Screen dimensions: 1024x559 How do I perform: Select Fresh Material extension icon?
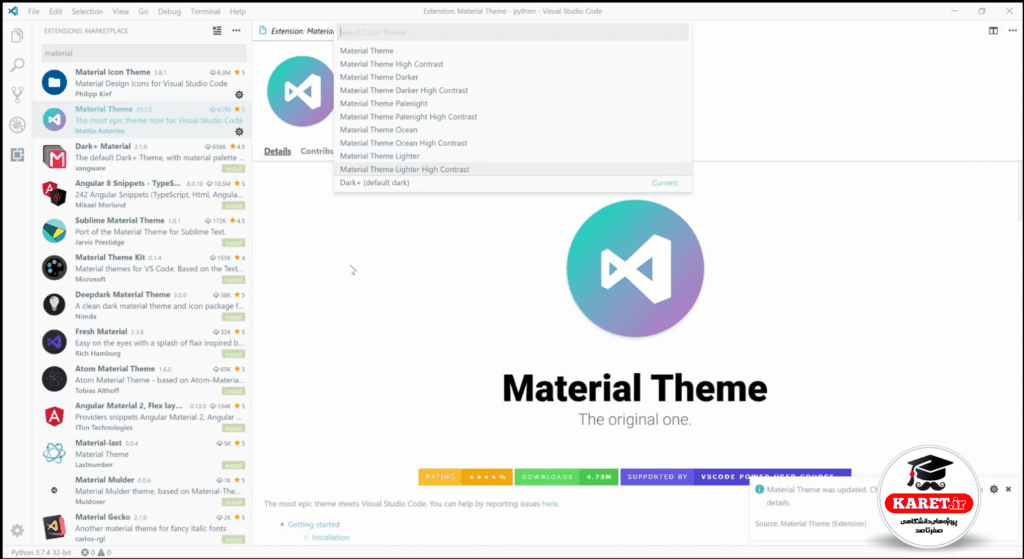[x=54, y=342]
